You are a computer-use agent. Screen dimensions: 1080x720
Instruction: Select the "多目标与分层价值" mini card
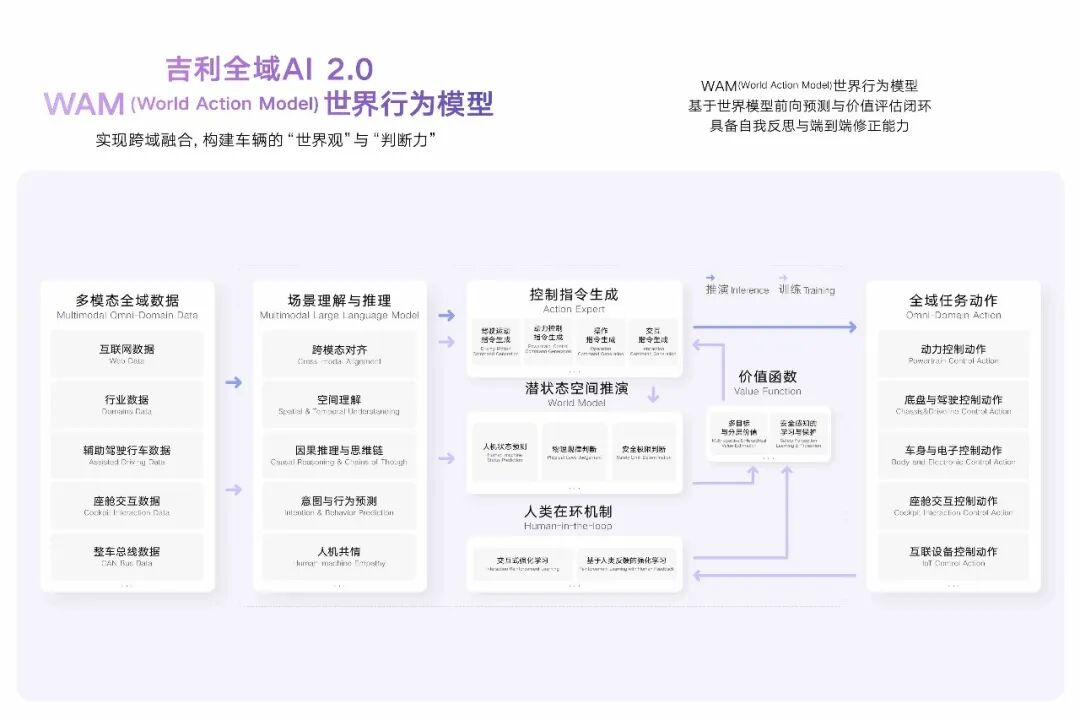point(739,434)
